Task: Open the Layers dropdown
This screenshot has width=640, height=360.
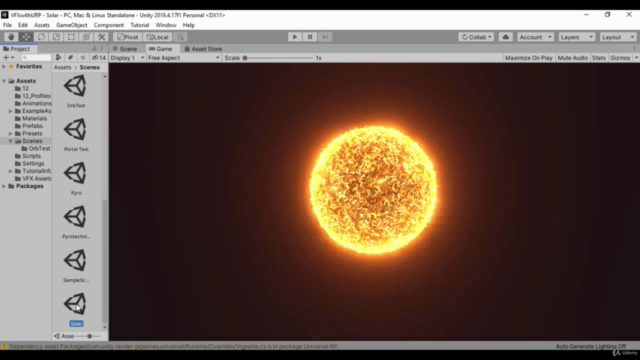Action: pos(576,37)
